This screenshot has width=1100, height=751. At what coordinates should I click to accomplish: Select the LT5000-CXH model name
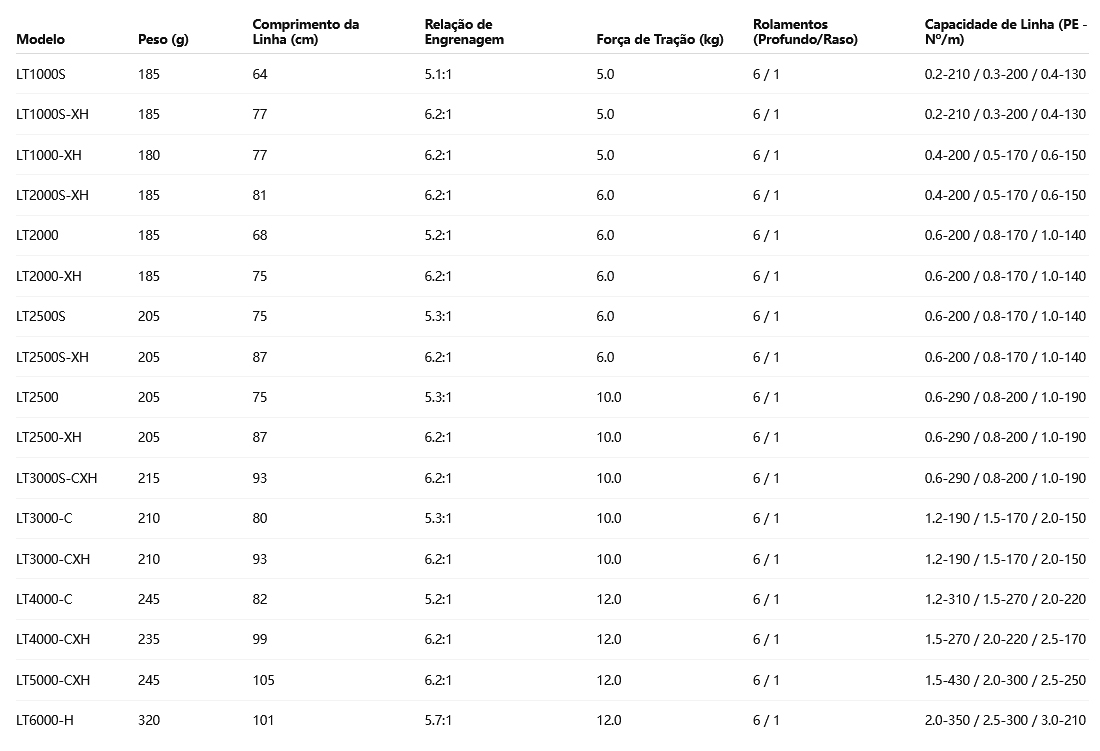pos(53,680)
